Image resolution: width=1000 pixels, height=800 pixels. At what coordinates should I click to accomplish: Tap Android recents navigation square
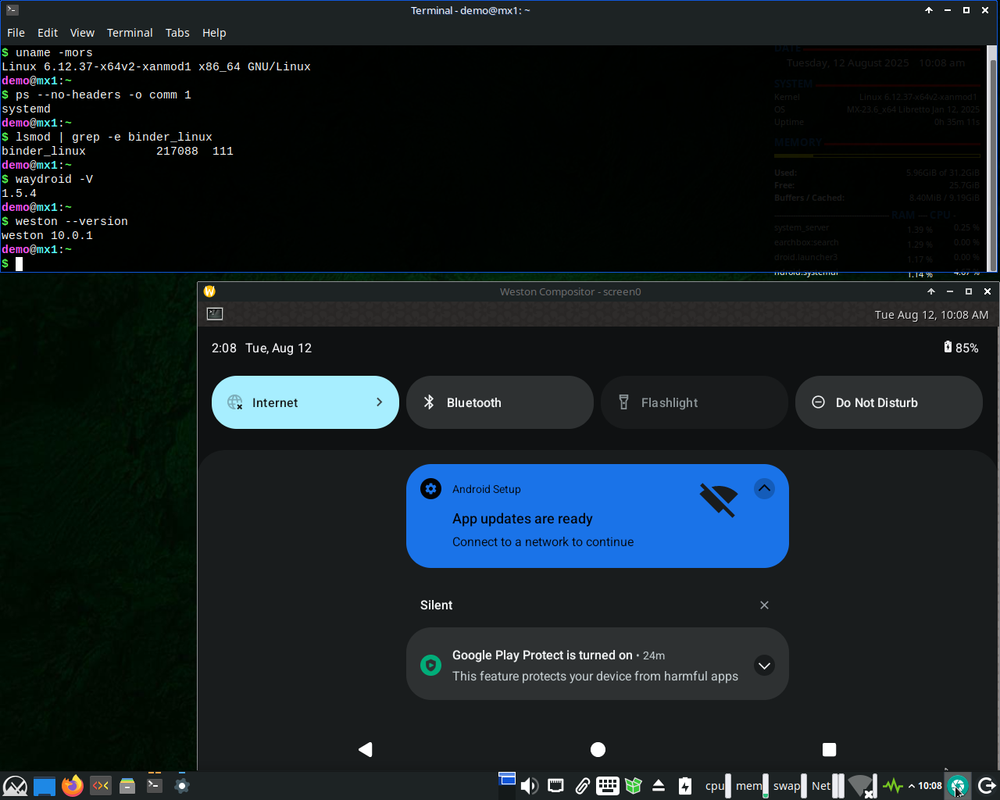(x=829, y=750)
